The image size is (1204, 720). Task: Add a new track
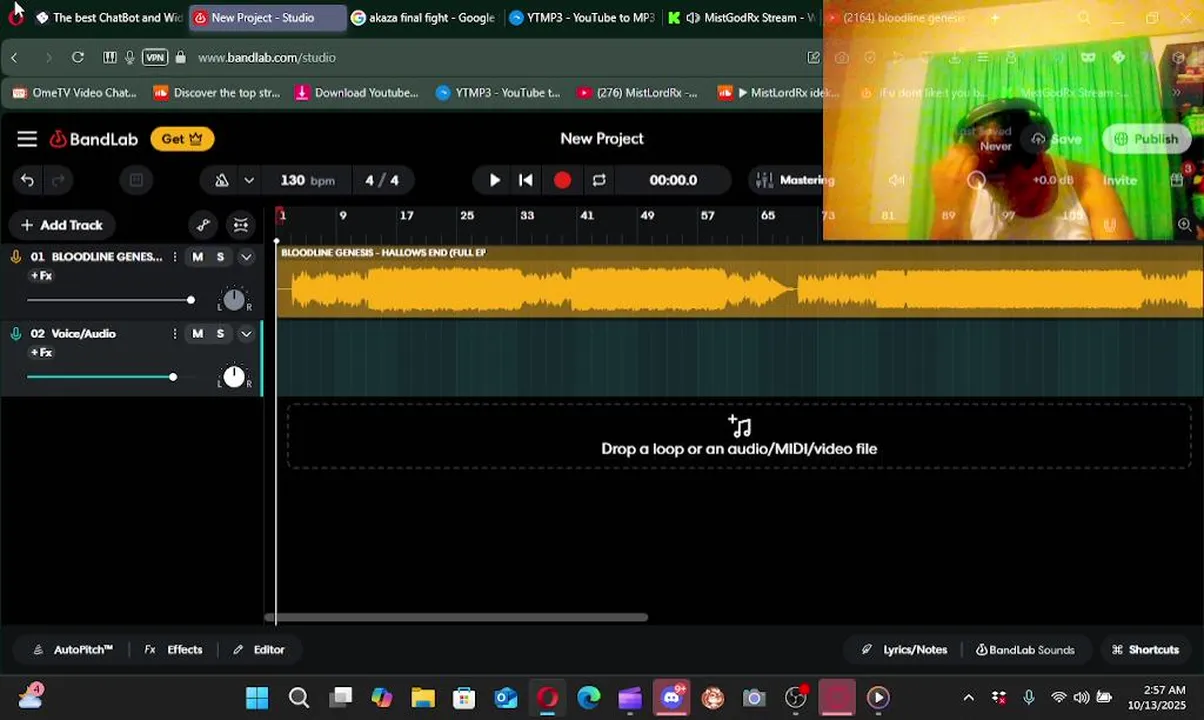(x=61, y=225)
